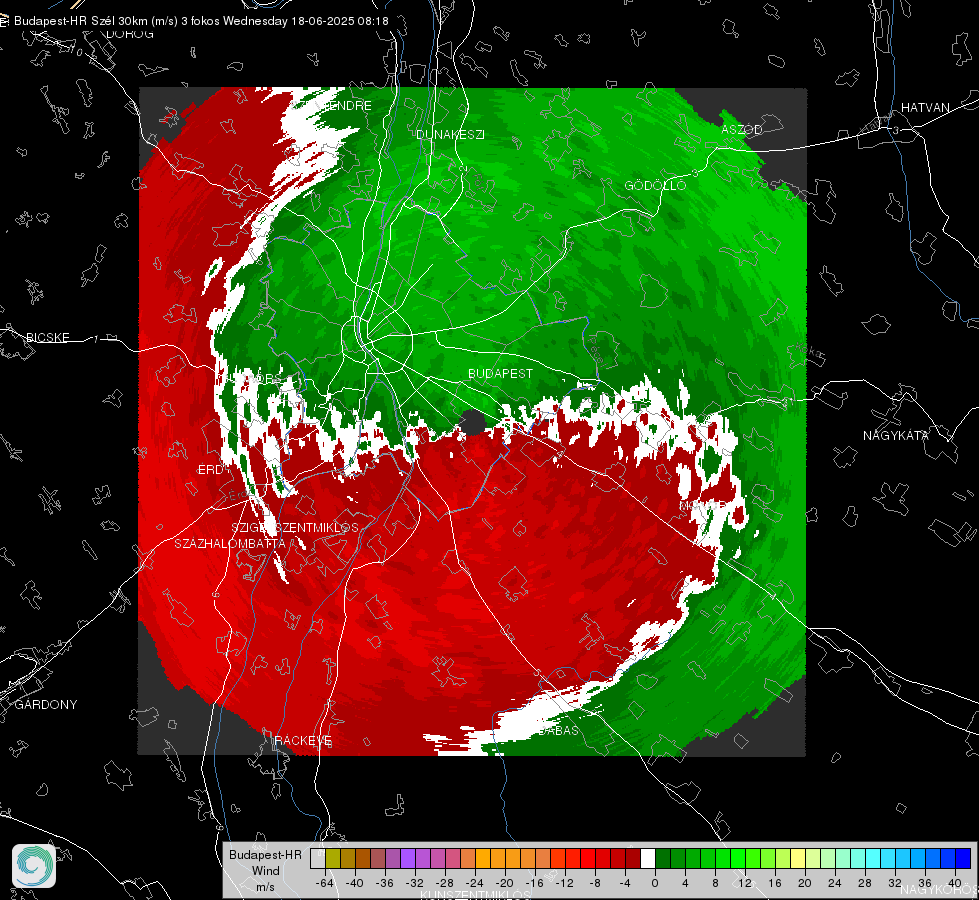Screen dimensions: 979x900
Task: Click road number 3 beside HATVAN
Action: [x=895, y=131]
